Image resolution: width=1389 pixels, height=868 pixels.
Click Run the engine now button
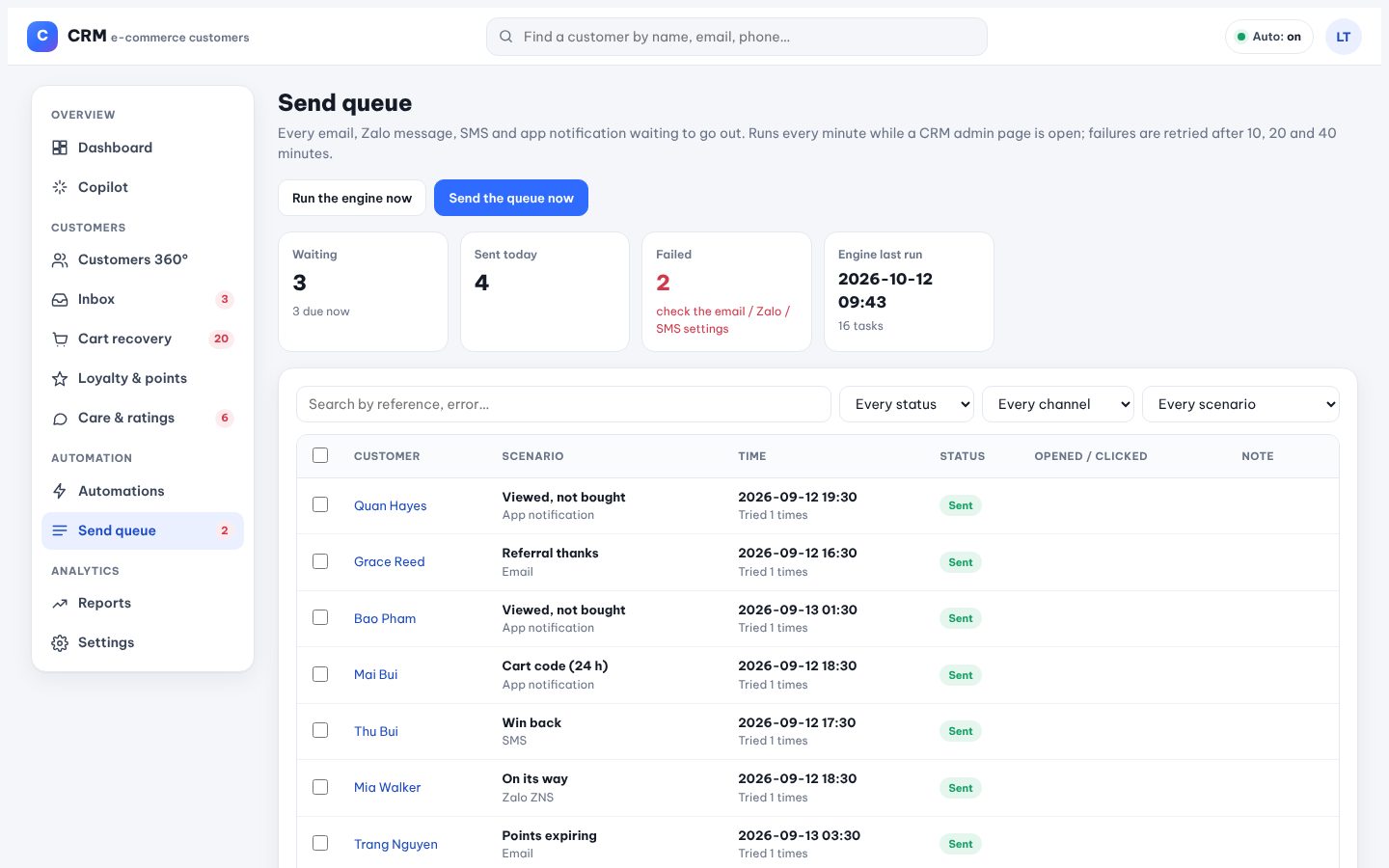[352, 198]
